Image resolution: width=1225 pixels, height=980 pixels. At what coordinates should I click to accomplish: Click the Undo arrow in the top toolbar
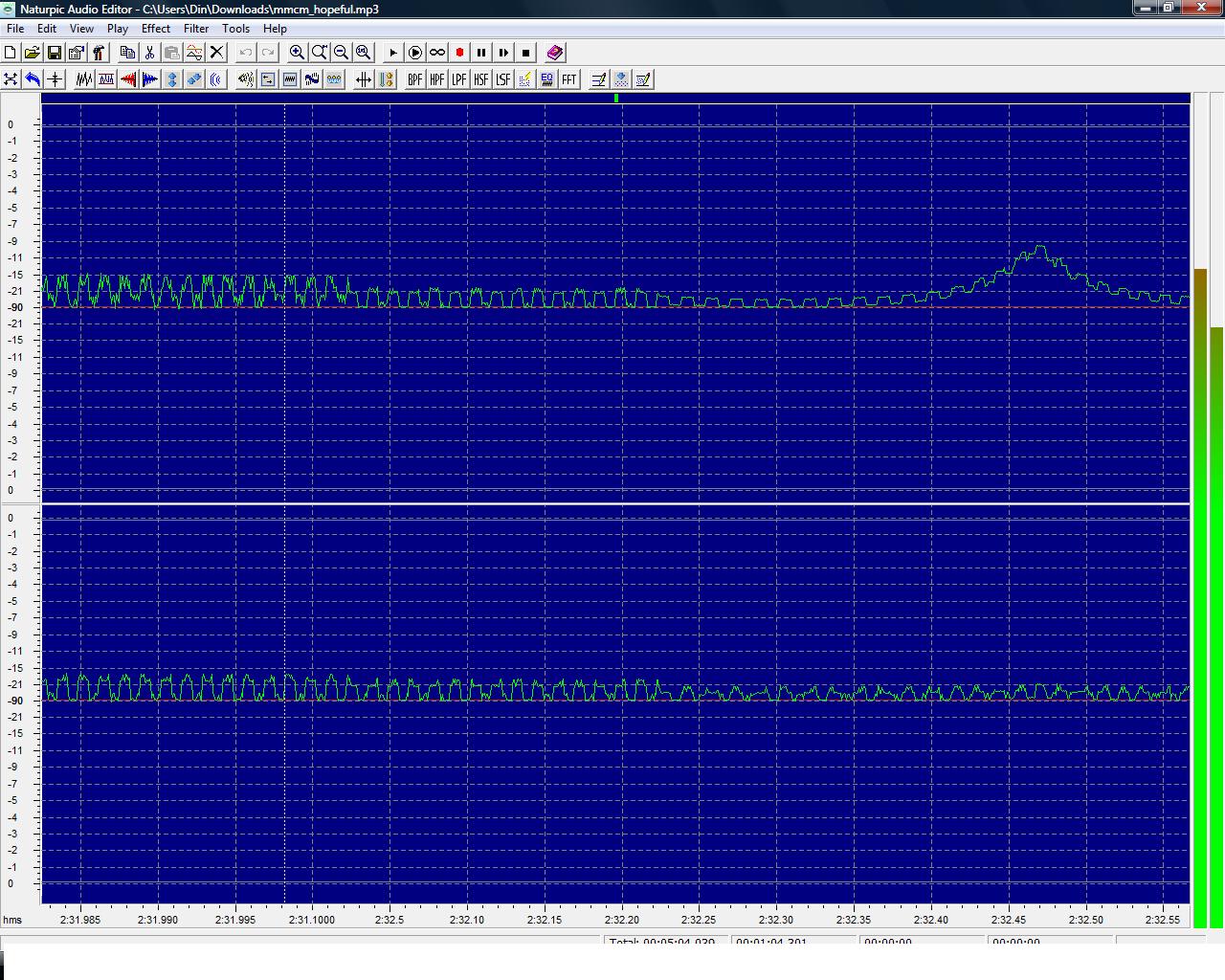coord(246,53)
